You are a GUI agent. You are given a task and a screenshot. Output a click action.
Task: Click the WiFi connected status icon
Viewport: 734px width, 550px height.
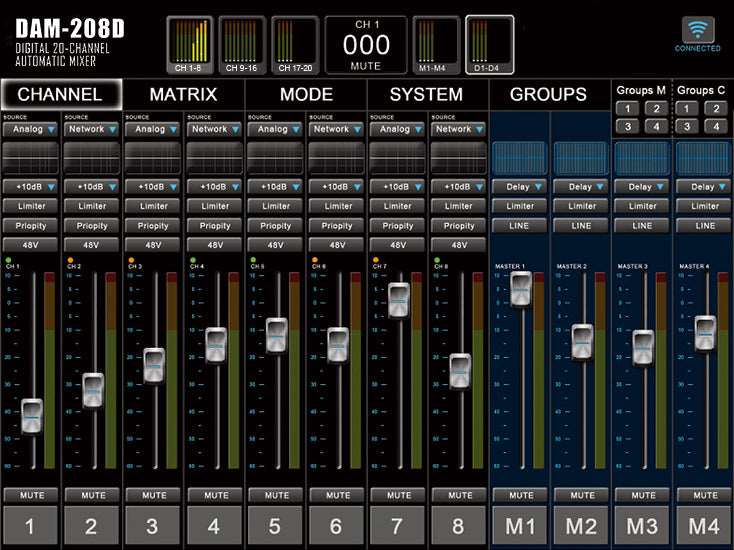(697, 30)
